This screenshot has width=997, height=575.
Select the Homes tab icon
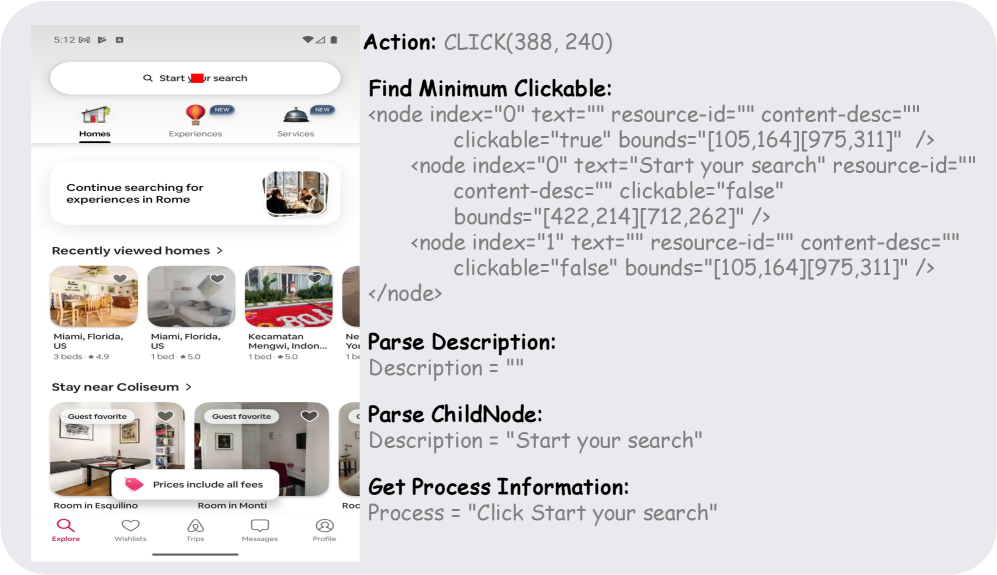tap(95, 115)
